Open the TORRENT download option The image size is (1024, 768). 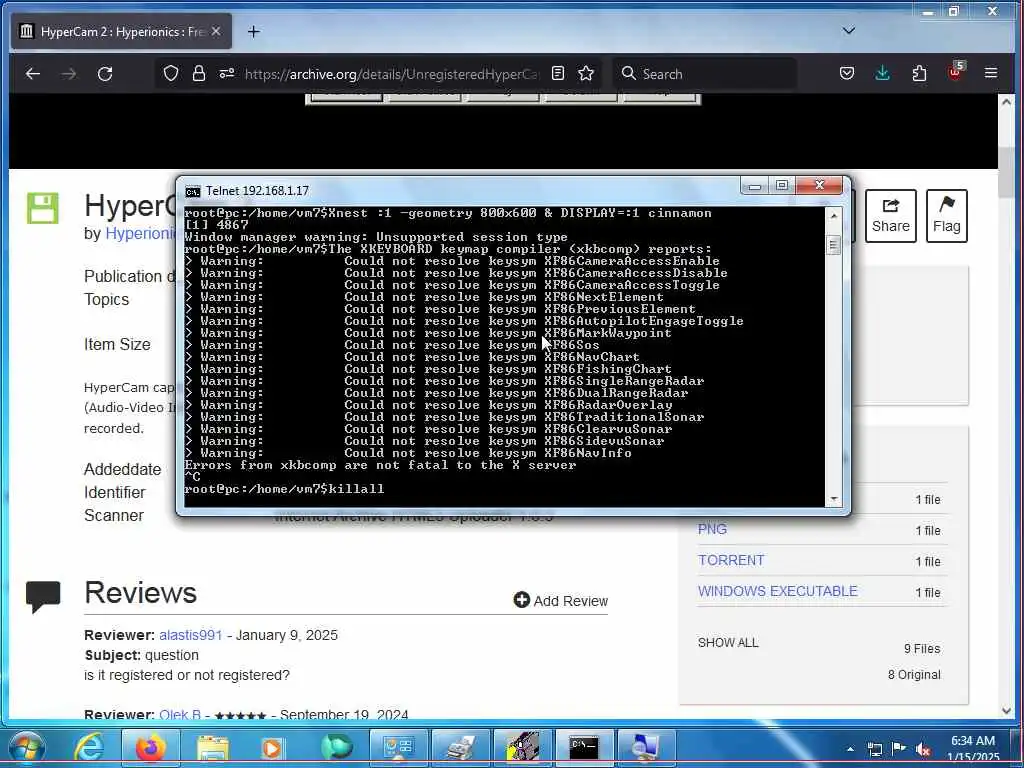(731, 561)
